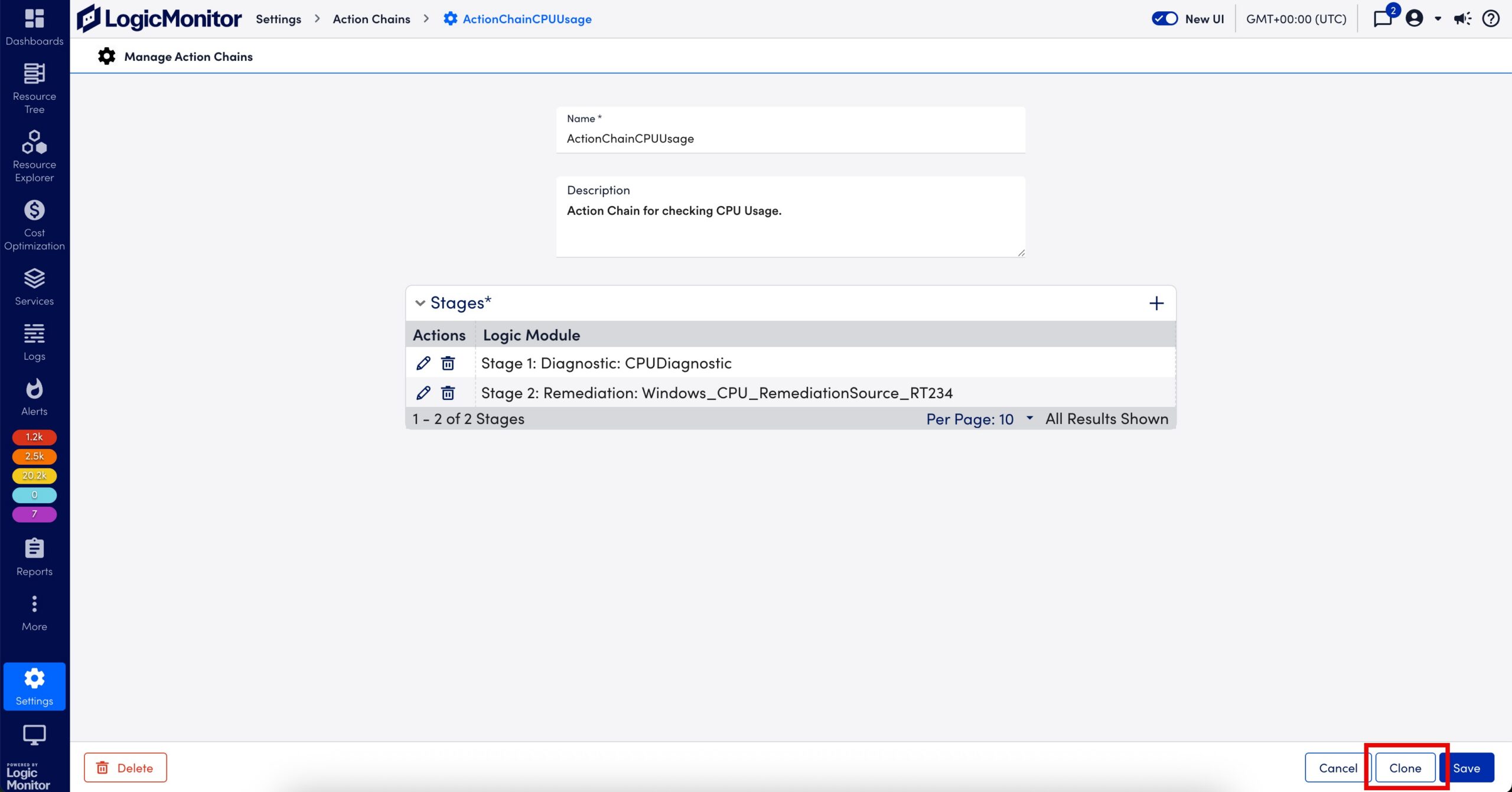Click the Manage Action Chains gear icon

pyautogui.click(x=106, y=56)
